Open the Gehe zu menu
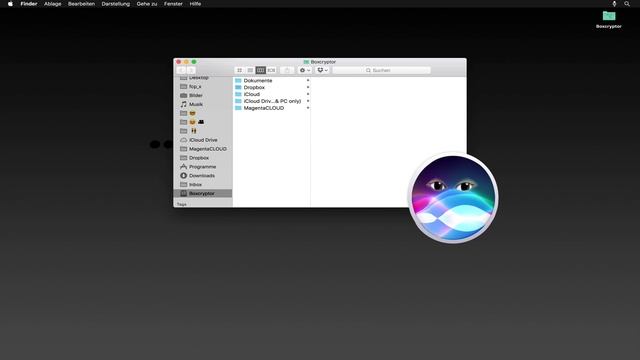The width and height of the screenshot is (640, 360). click(x=147, y=4)
